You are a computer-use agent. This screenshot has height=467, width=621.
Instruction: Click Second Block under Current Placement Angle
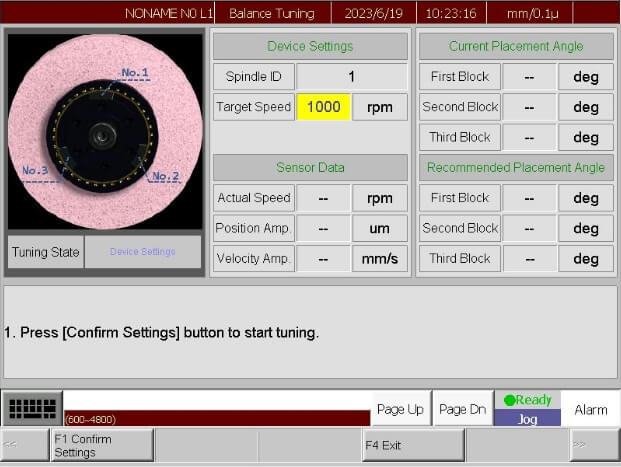[x=460, y=107]
